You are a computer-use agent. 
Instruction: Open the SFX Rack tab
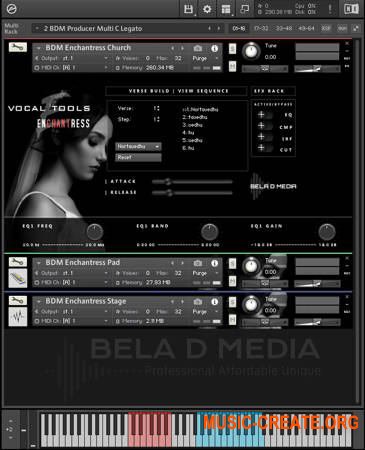click(273, 91)
